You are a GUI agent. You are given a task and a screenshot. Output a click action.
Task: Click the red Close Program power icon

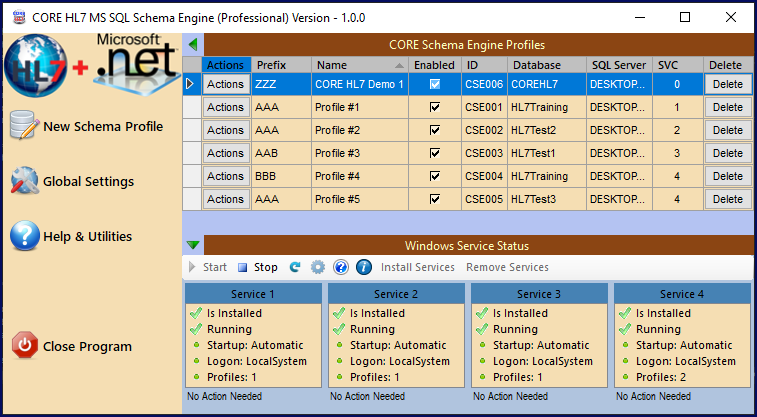click(25, 346)
